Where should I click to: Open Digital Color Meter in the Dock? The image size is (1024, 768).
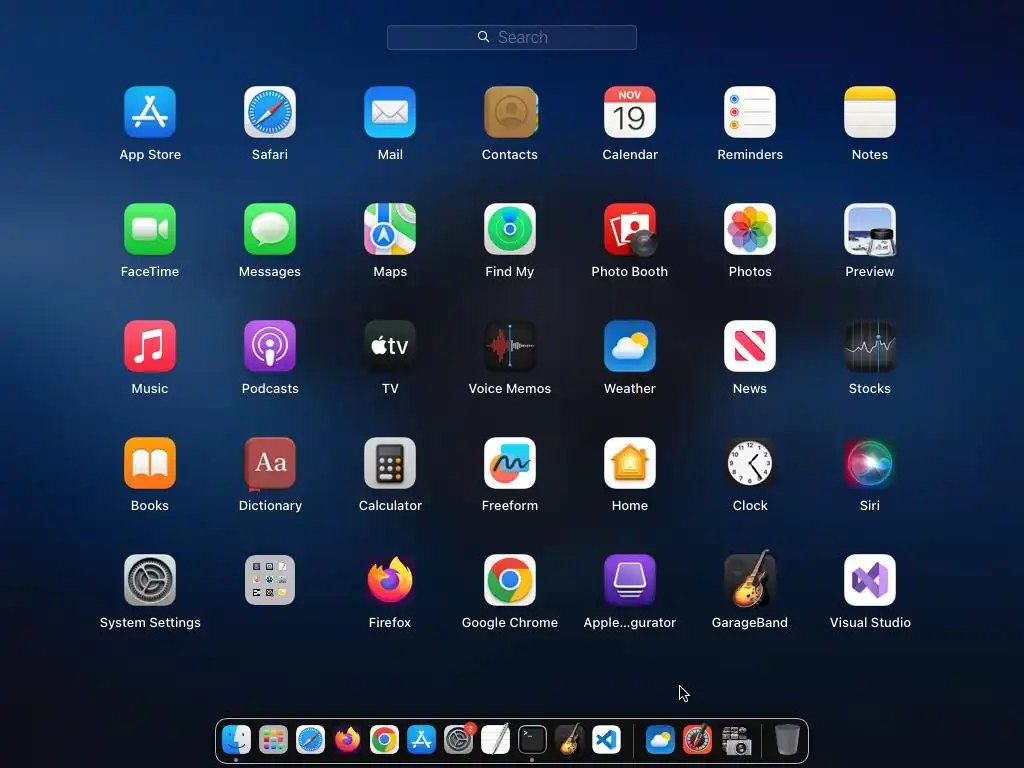697,740
